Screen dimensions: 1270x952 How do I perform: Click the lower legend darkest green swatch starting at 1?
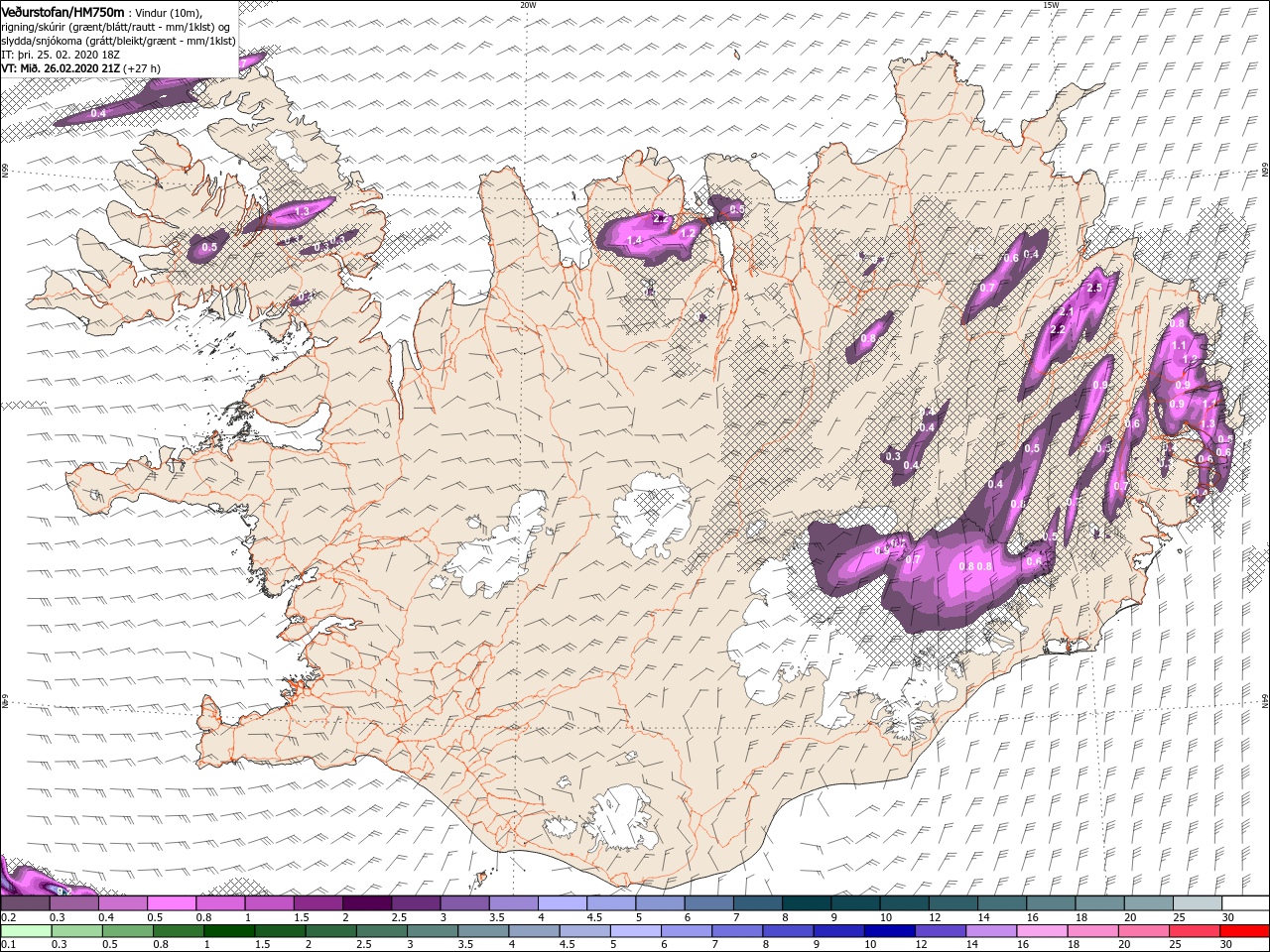228,931
